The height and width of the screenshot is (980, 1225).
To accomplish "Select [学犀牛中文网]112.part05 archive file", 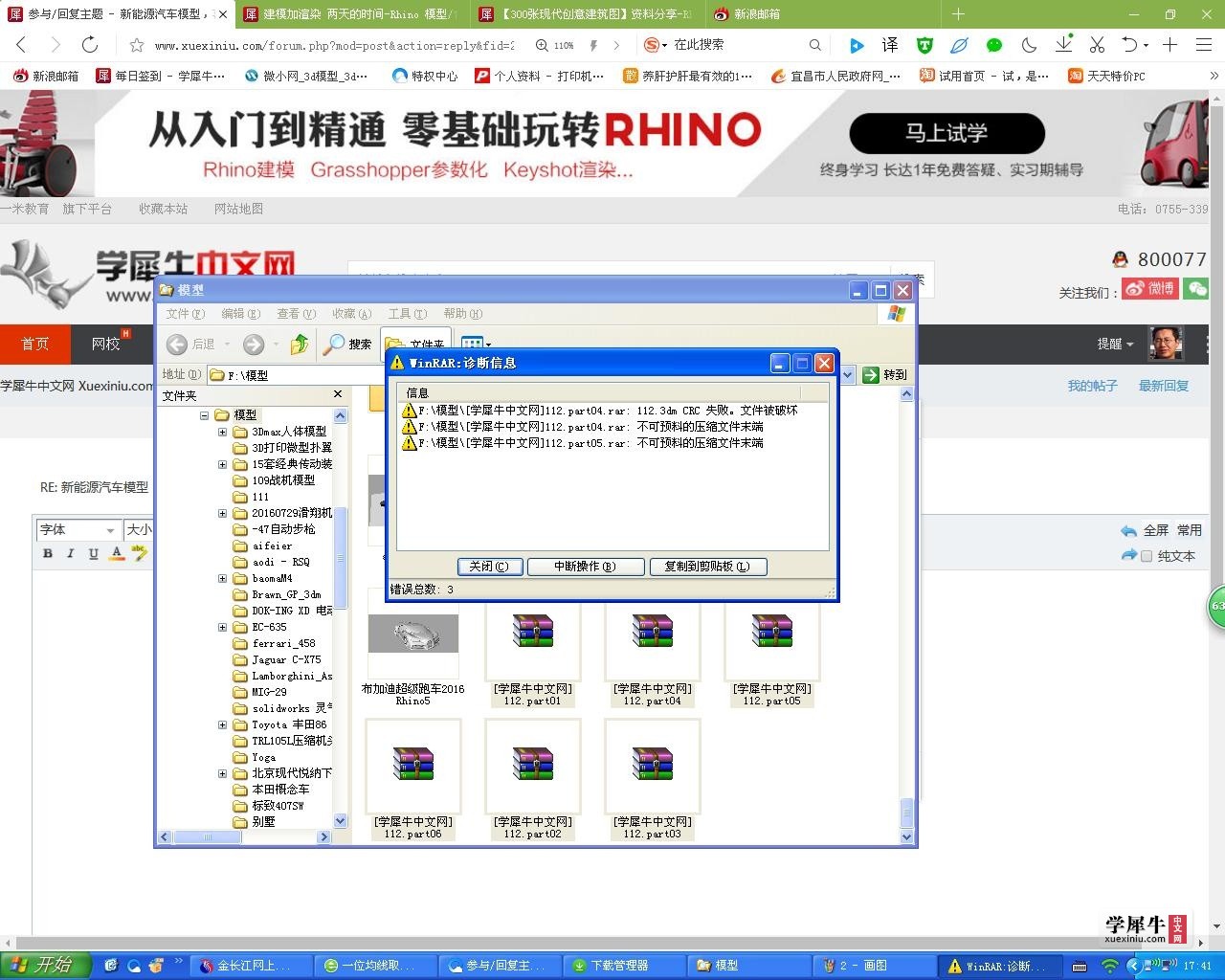I will (772, 657).
